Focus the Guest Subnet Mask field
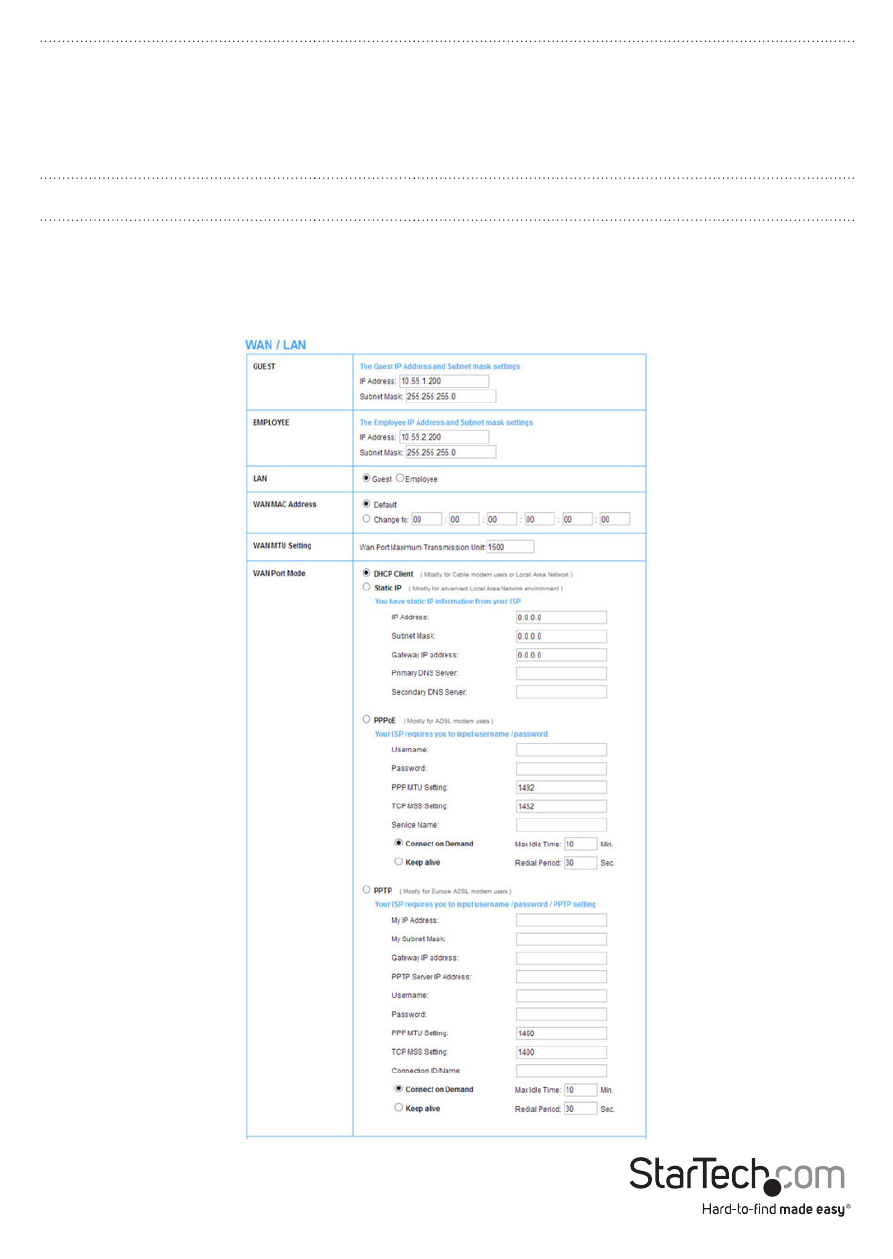893x1259 pixels. 450,396
